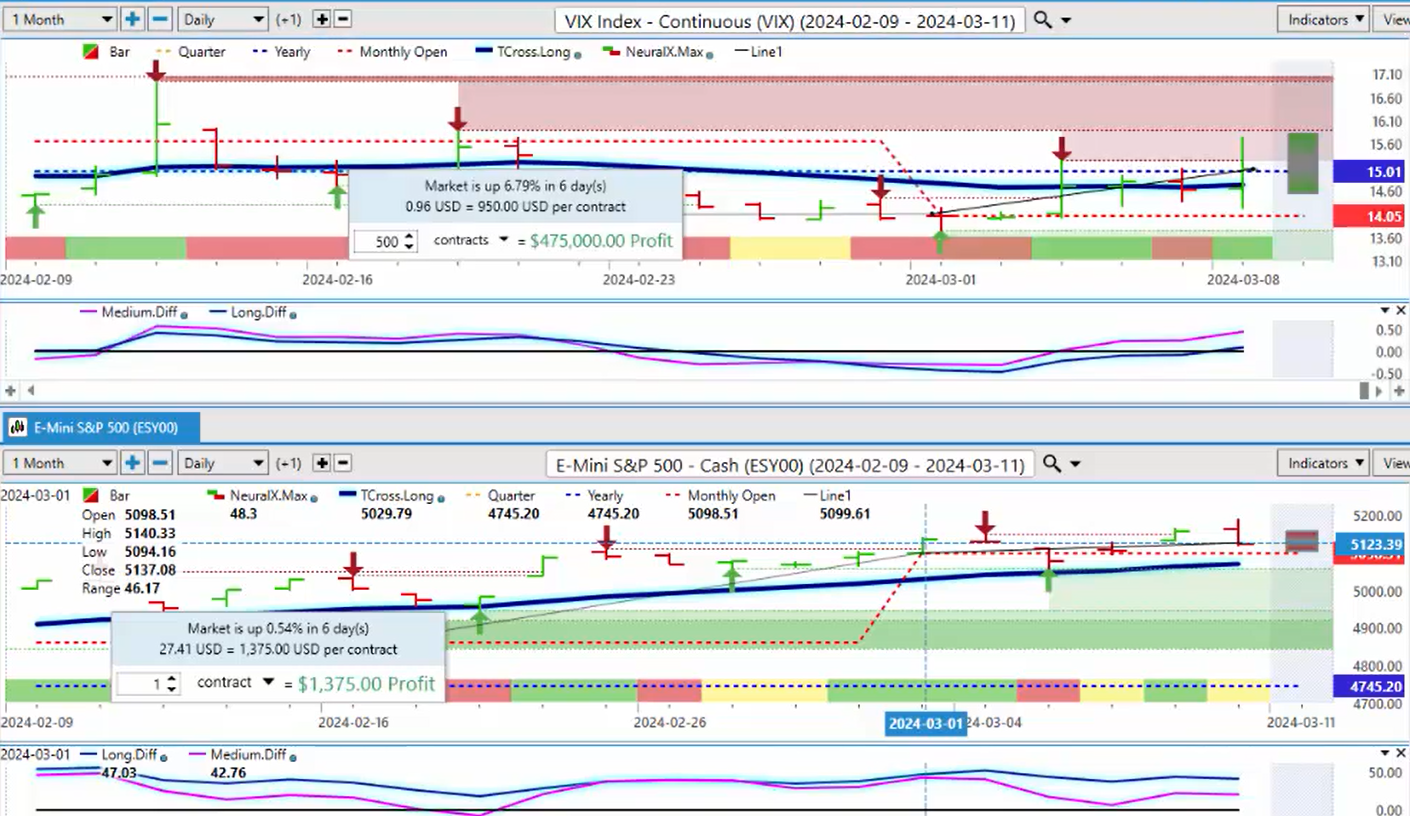
Task: Click the (+1) forecast label on E-Mini toolbar
Action: 288,463
